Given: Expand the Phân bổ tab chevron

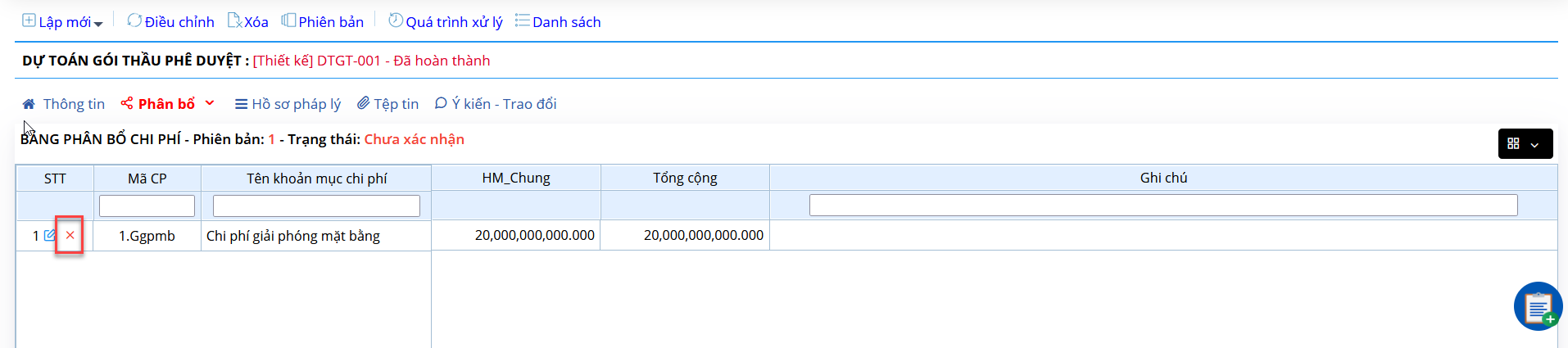Looking at the screenshot, I should tap(210, 103).
